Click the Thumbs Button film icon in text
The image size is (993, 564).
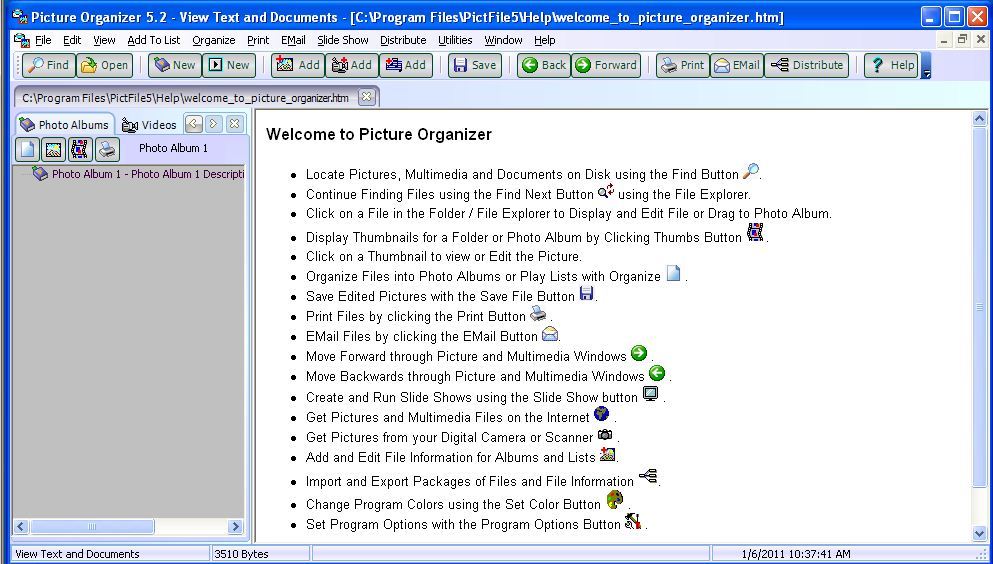[755, 232]
